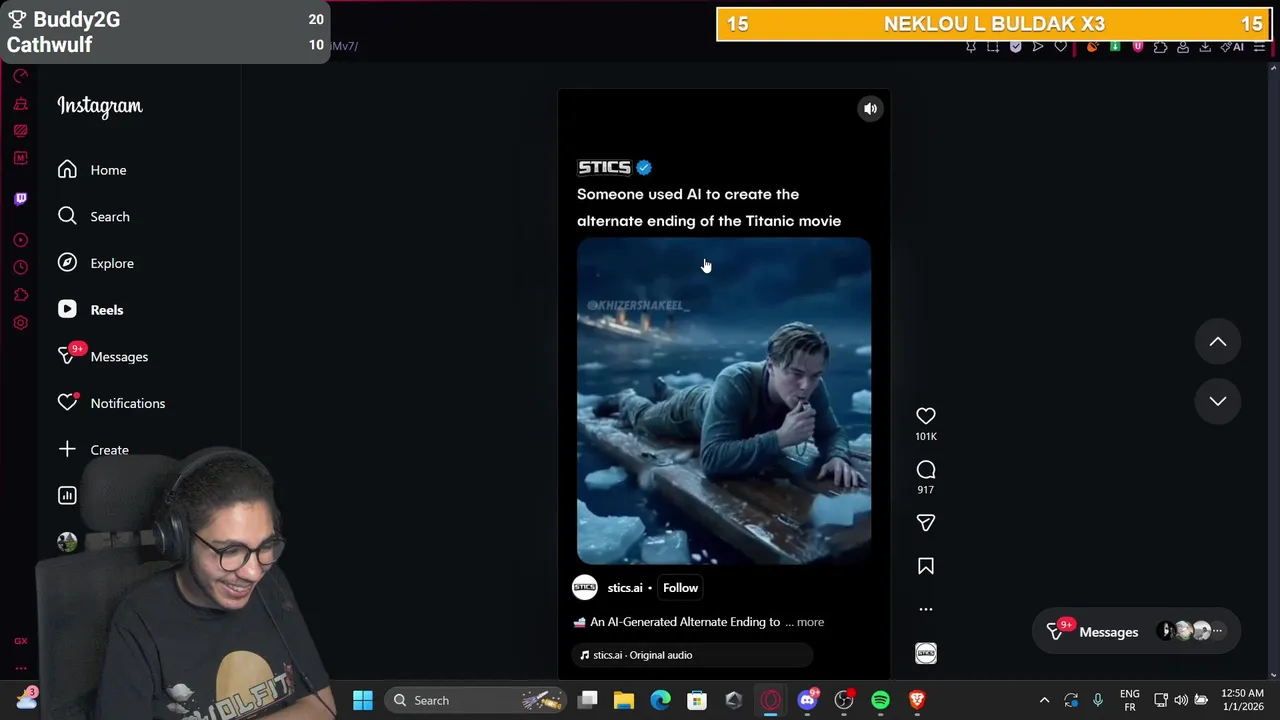Save reel with bookmark icon

926,567
